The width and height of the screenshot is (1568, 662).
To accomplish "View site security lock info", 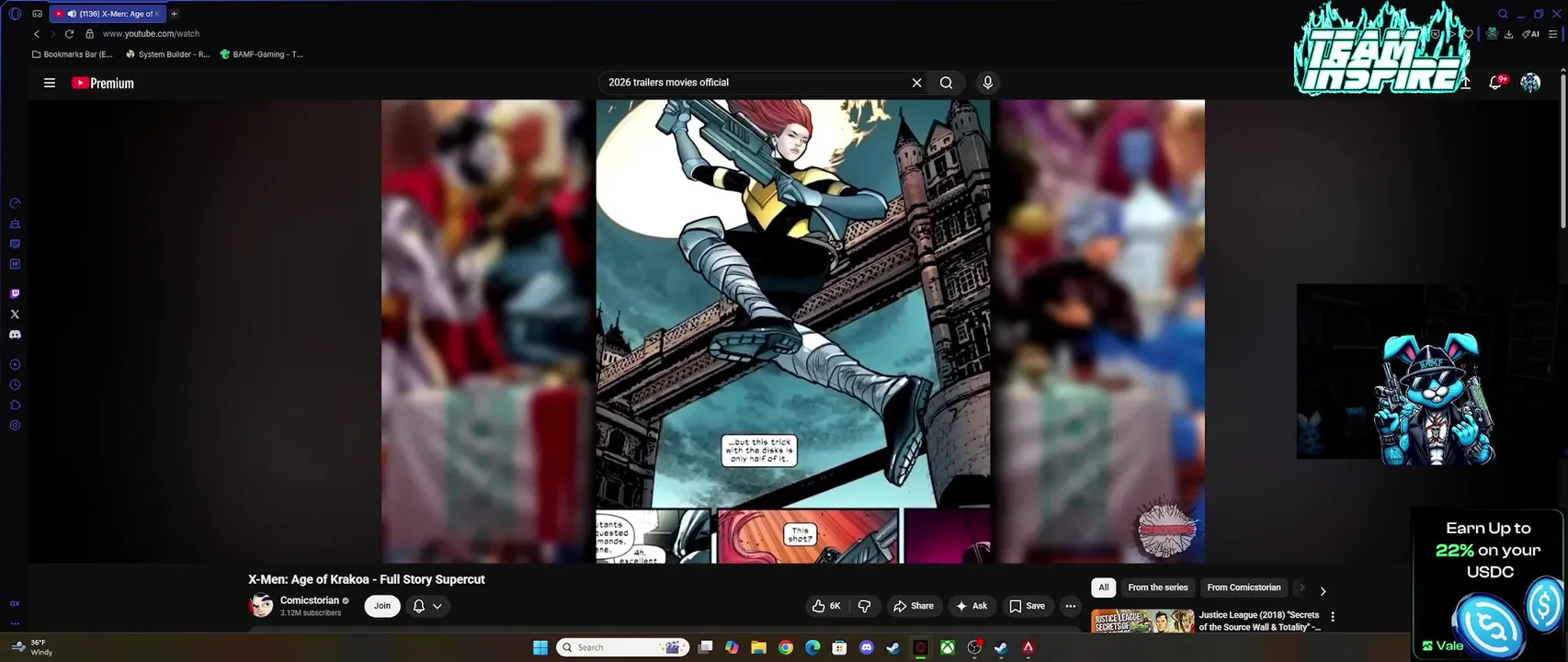I will point(89,34).
